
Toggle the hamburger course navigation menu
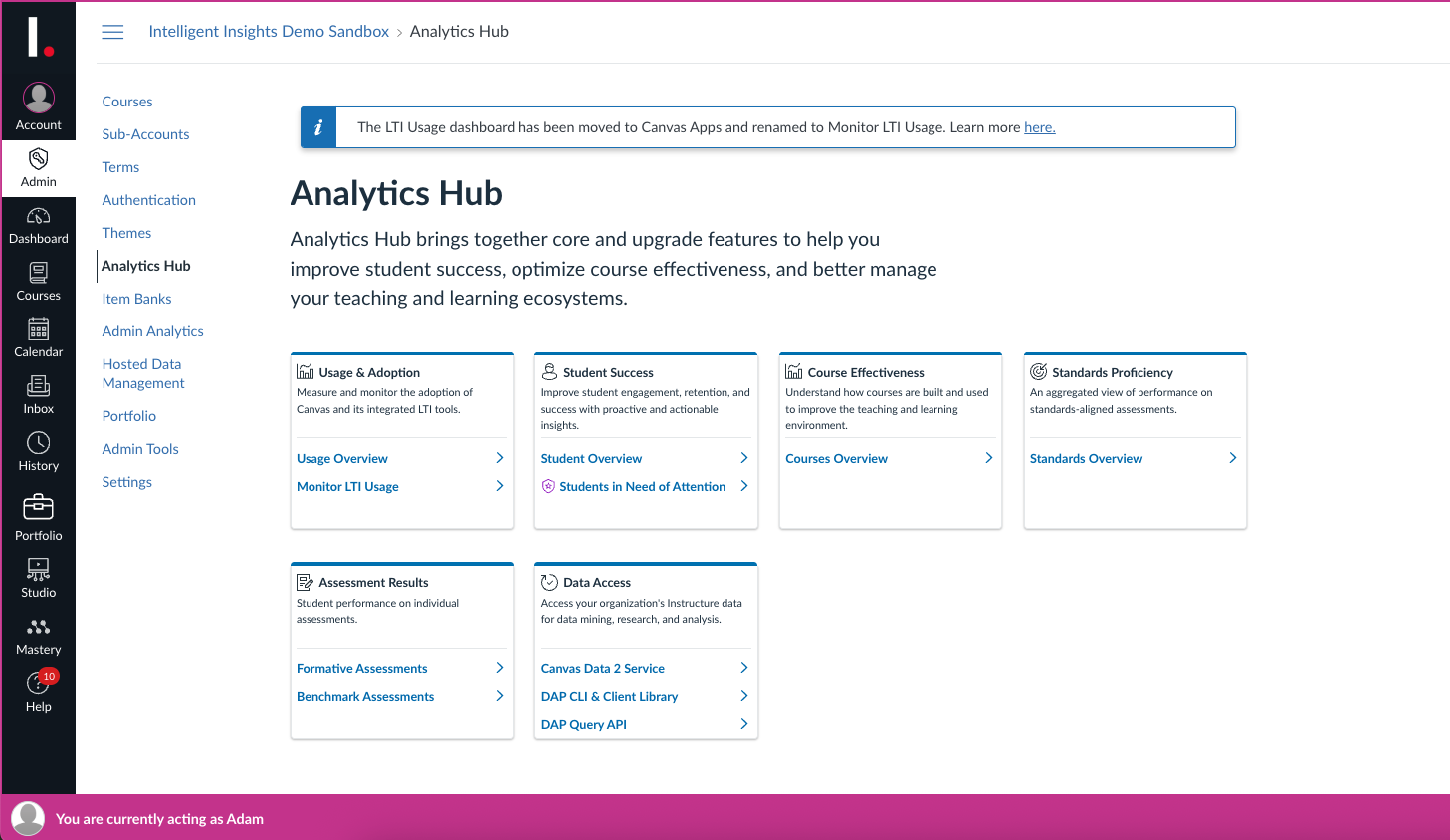113,32
